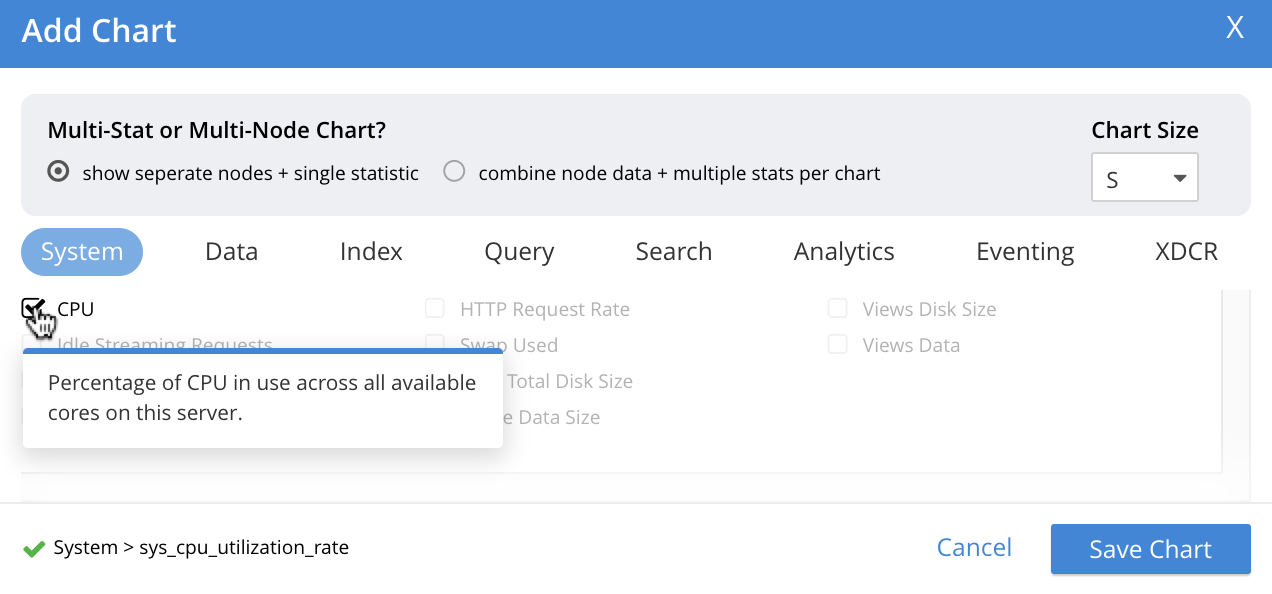Click the green checkmark status icon
Screen dimensions: 1272x594
point(34,547)
